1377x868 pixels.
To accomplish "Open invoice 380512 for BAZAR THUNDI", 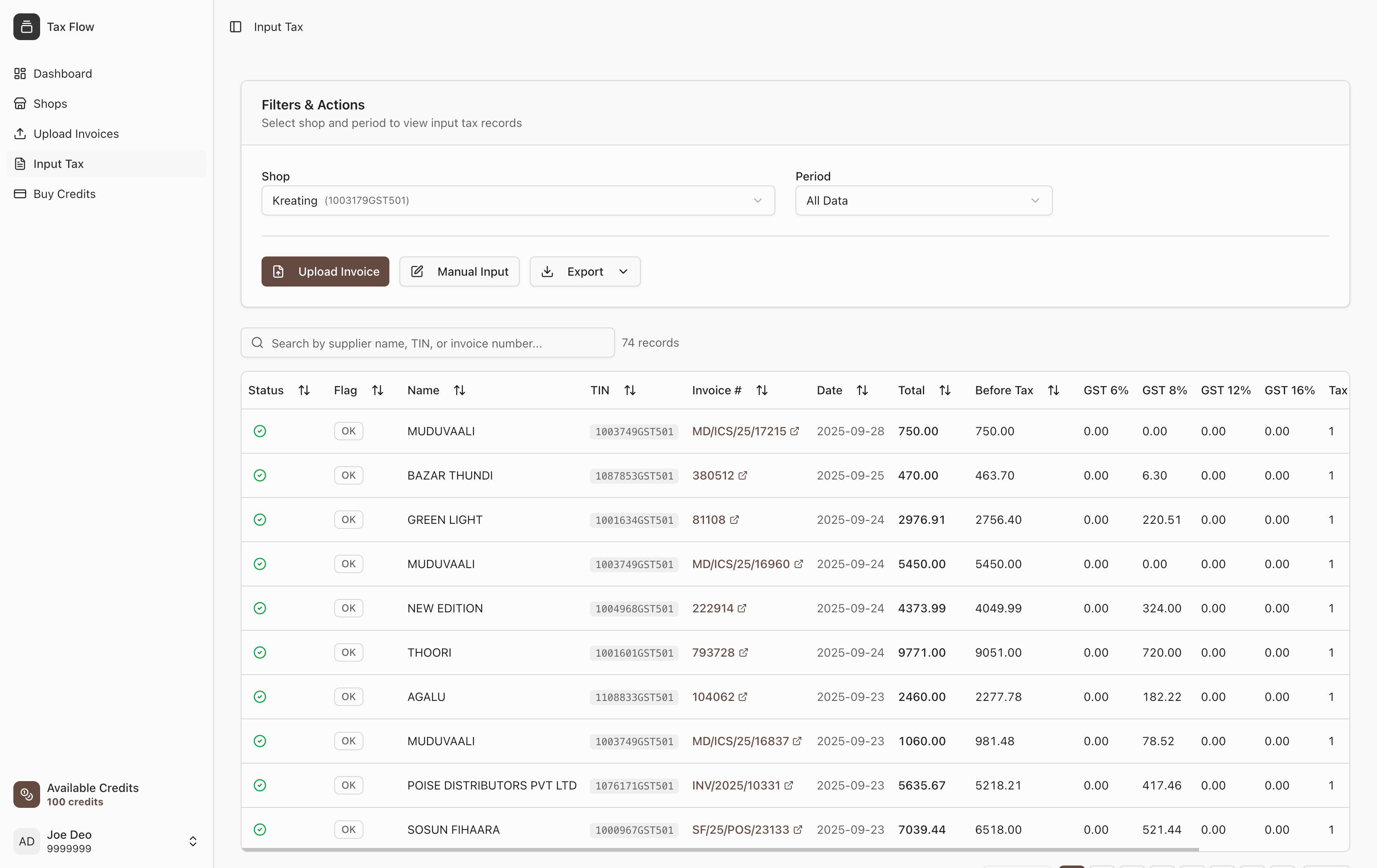I will pos(713,475).
